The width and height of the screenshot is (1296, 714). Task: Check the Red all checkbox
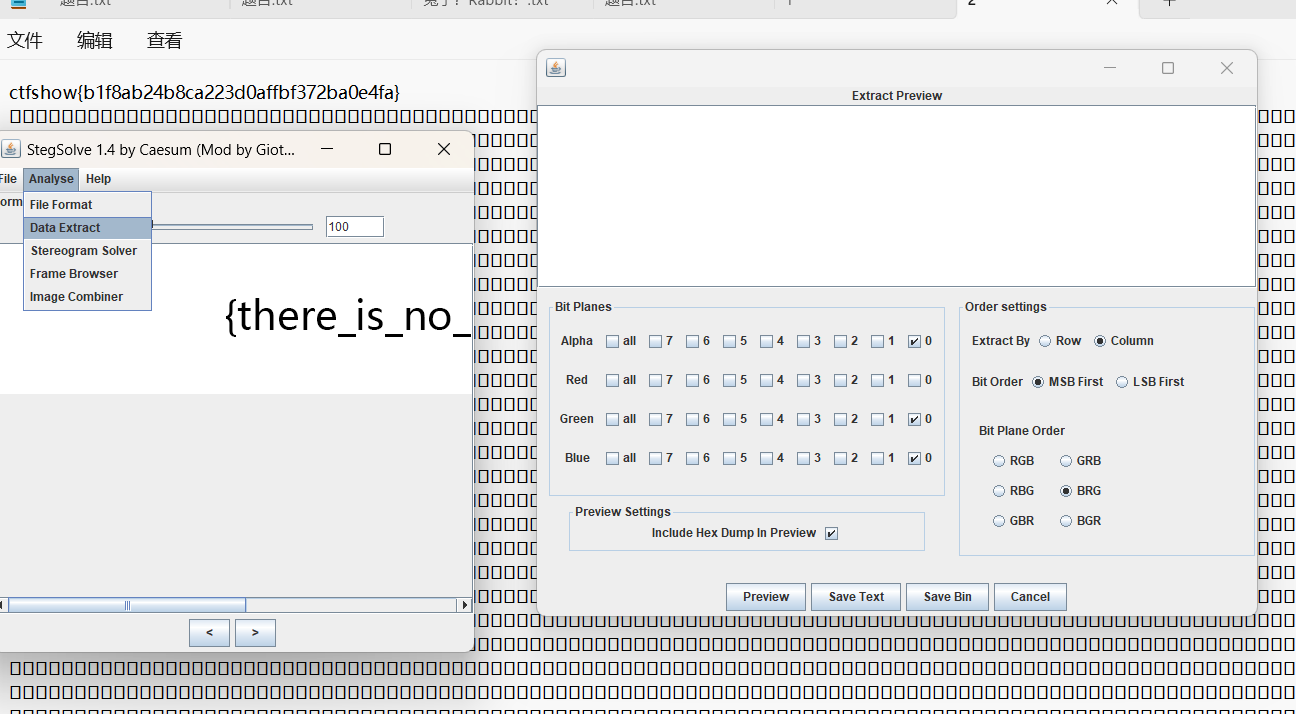[x=613, y=381]
